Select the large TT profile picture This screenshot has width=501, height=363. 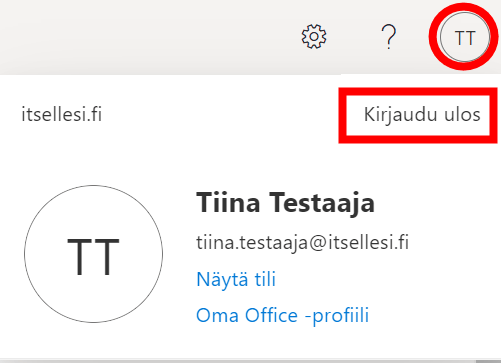point(94,254)
